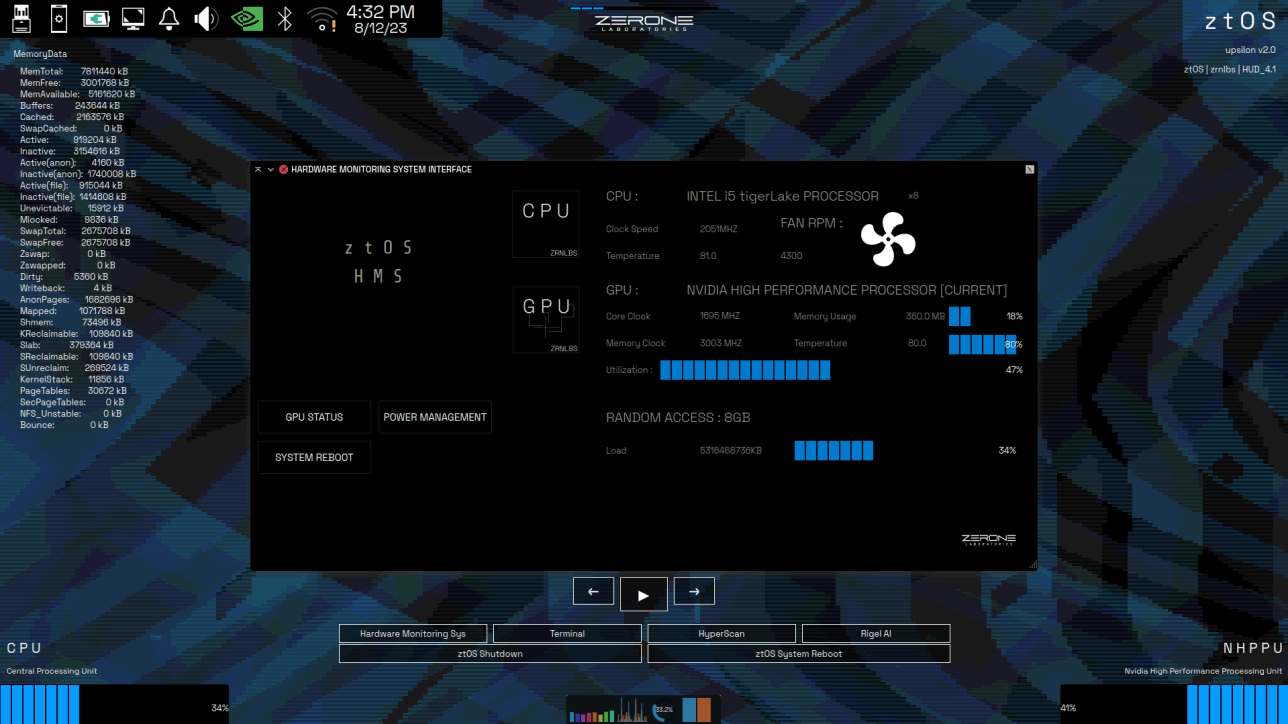The width and height of the screenshot is (1288, 724).
Task: Click the spinning fan RPM icon
Action: (888, 239)
